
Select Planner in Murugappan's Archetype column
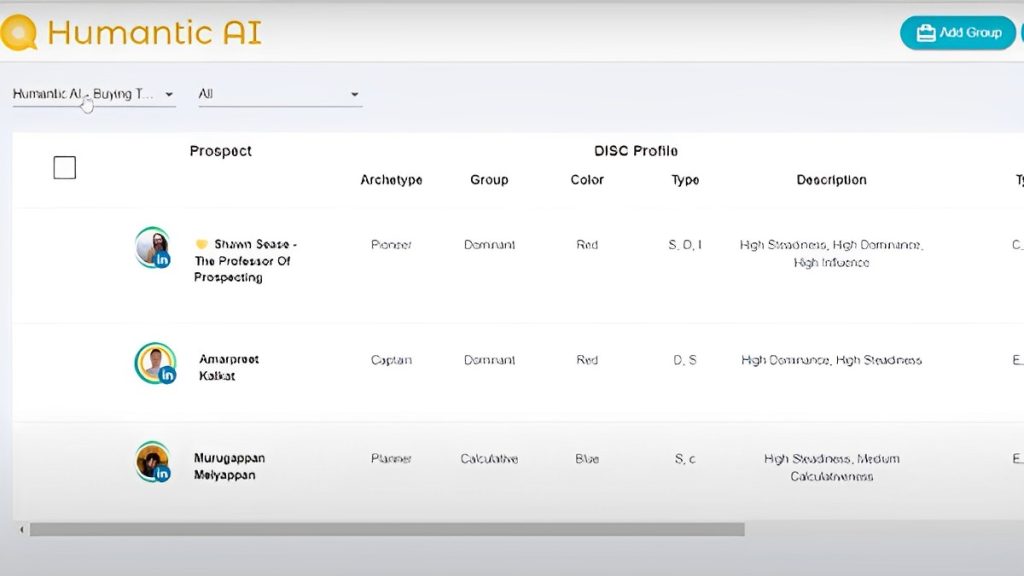(391, 459)
